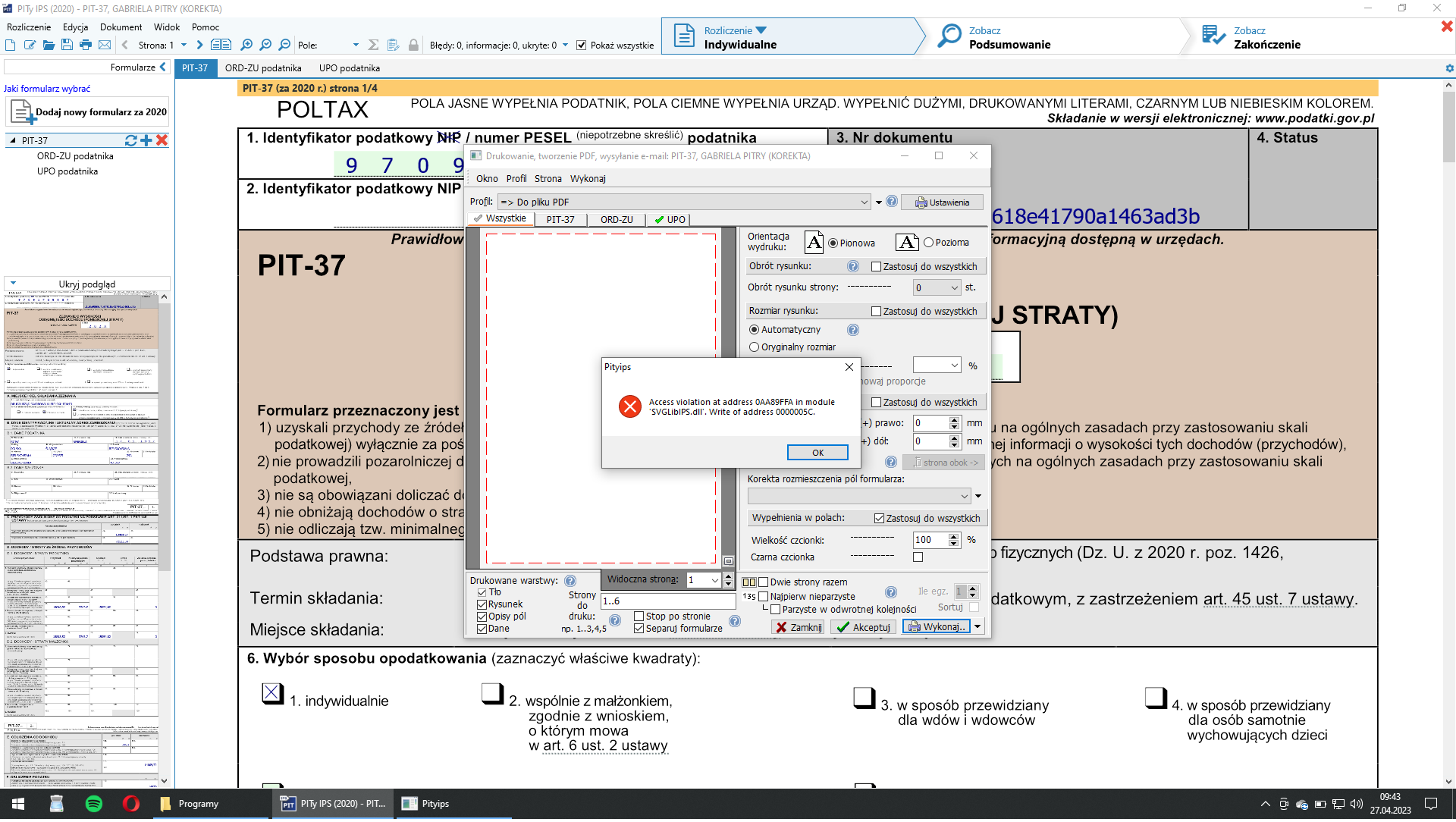The image size is (1456, 822).
Task: Uncheck the Pokaż wszystkie checkbox
Action: 582,45
